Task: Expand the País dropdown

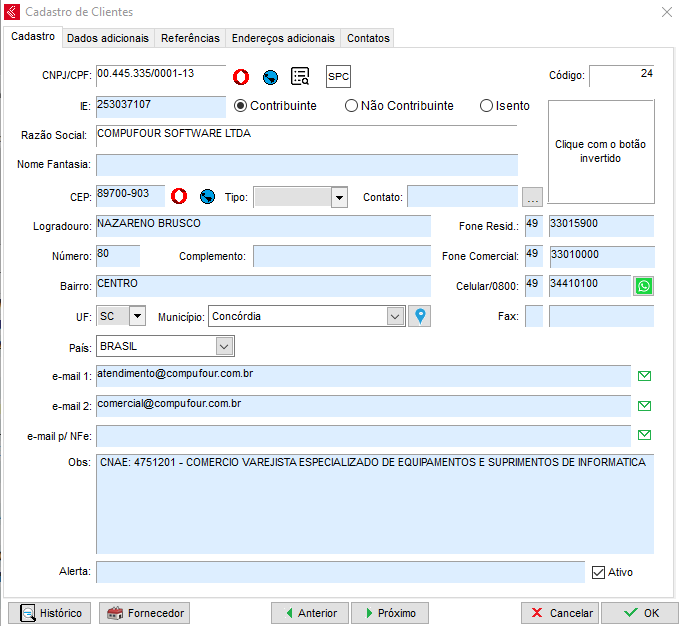Action: (x=224, y=346)
